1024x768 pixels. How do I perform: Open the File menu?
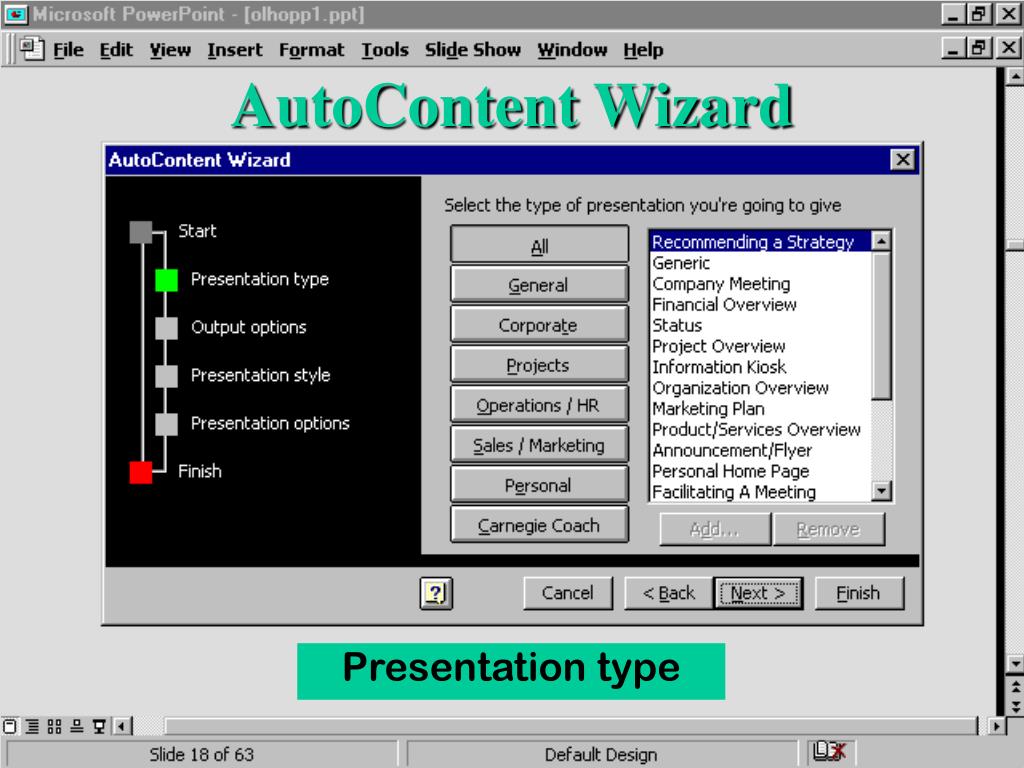(x=68, y=50)
